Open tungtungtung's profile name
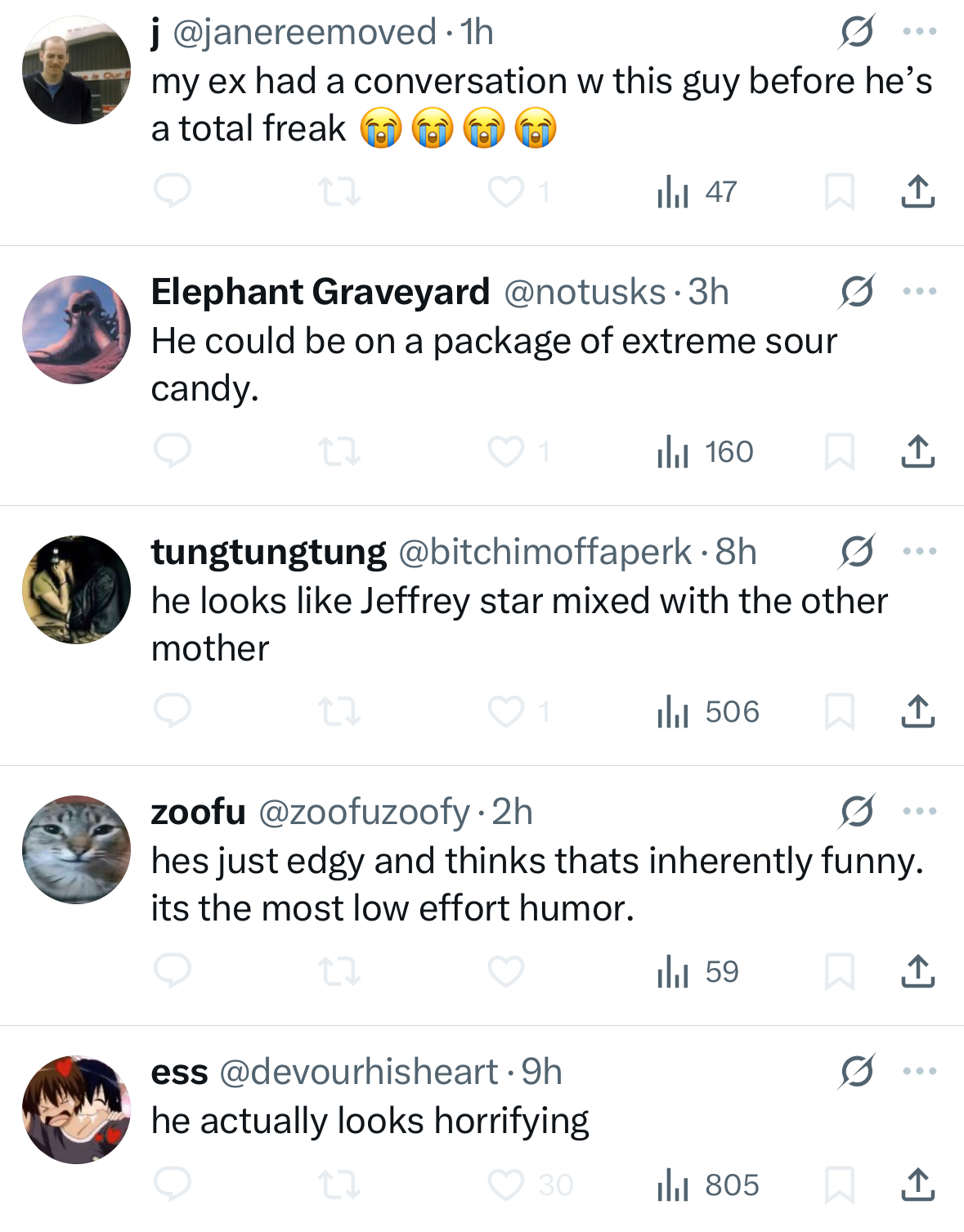Viewport: 964px width, 1232px height. (x=268, y=552)
